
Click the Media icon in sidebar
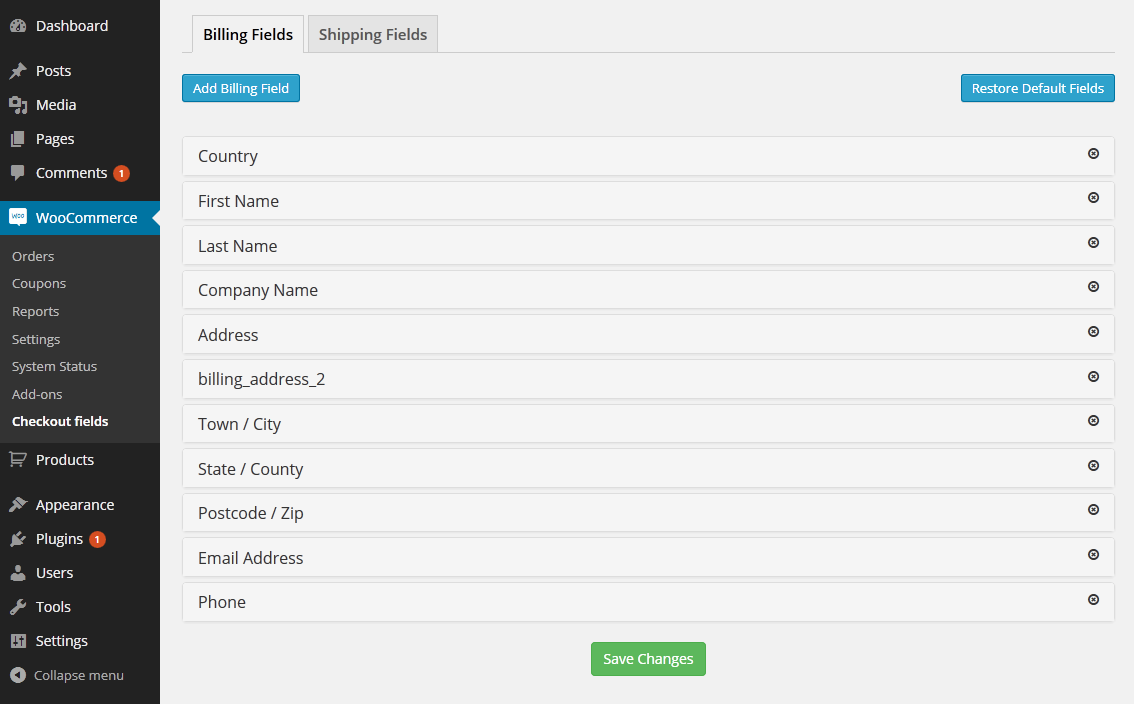point(18,105)
